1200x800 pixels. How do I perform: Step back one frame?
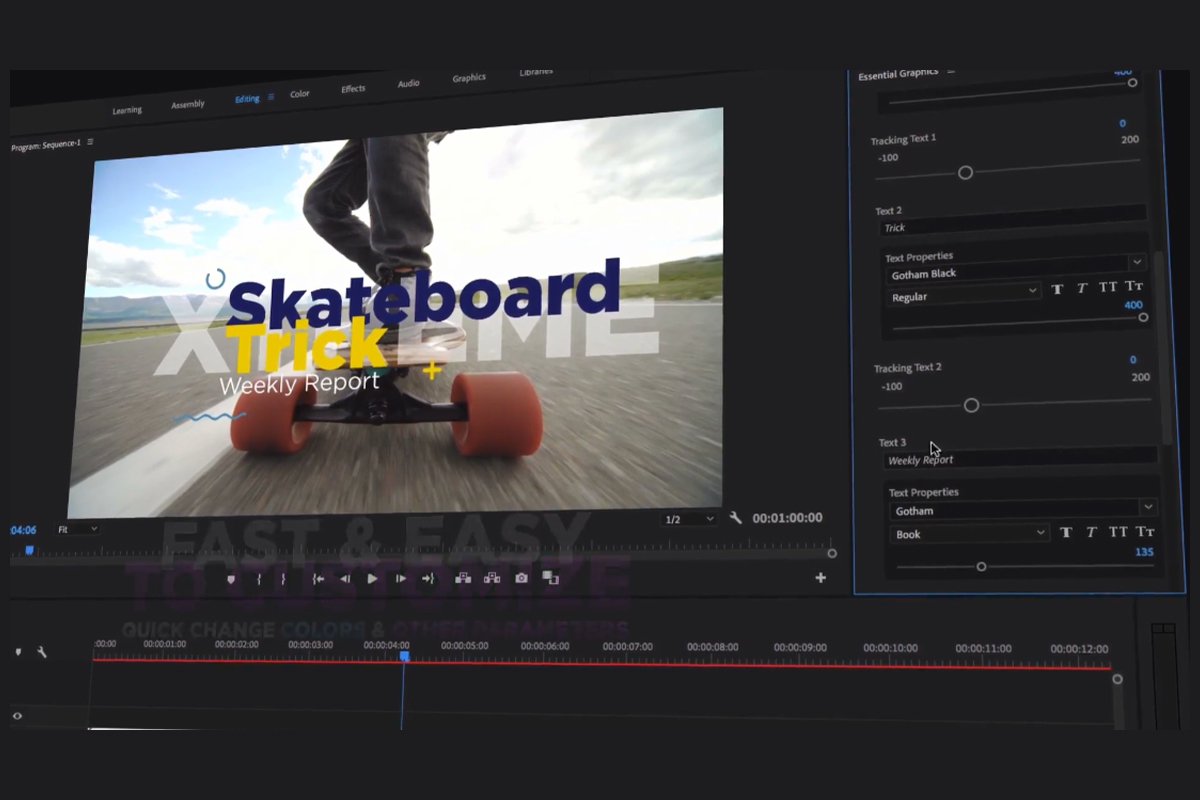(345, 578)
